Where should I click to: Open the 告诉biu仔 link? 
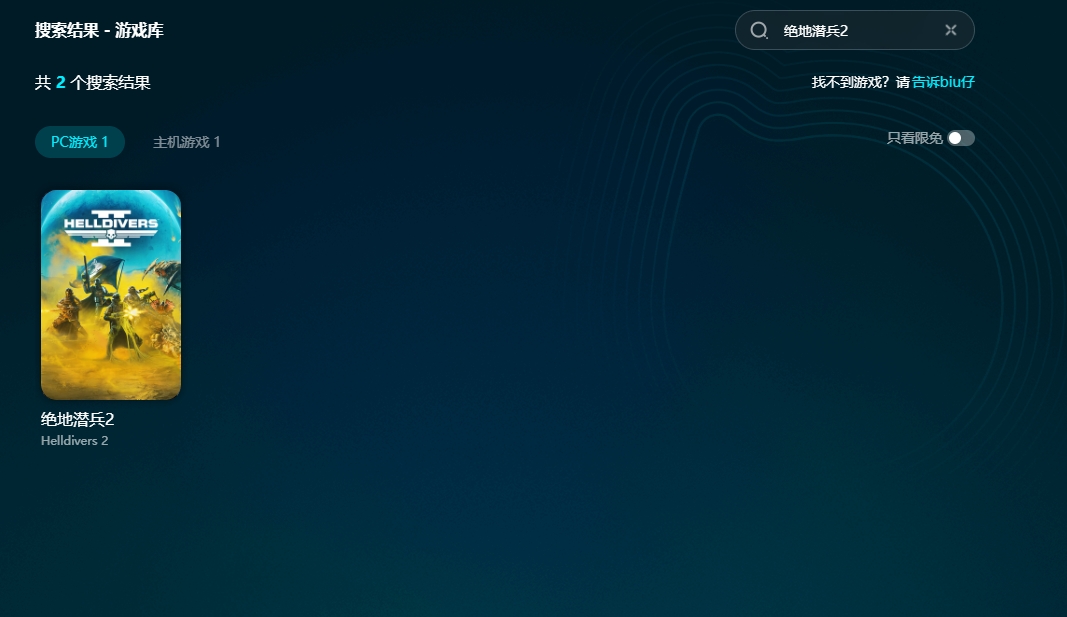coord(943,82)
